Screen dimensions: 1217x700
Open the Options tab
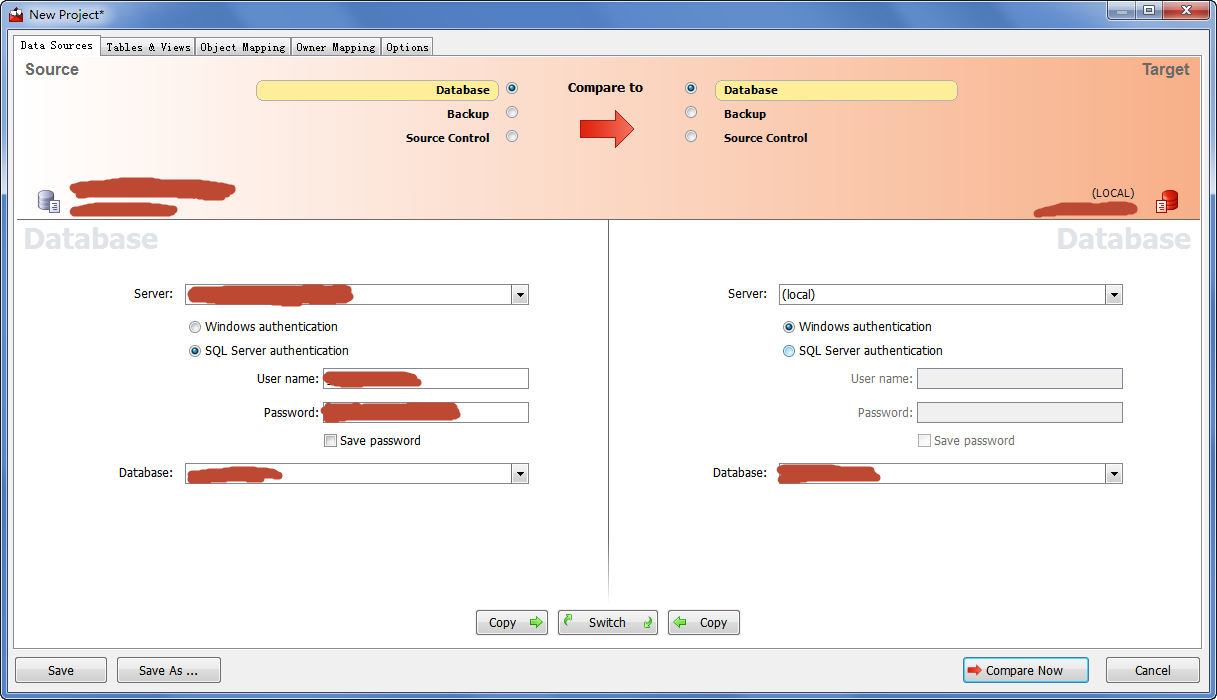407,47
